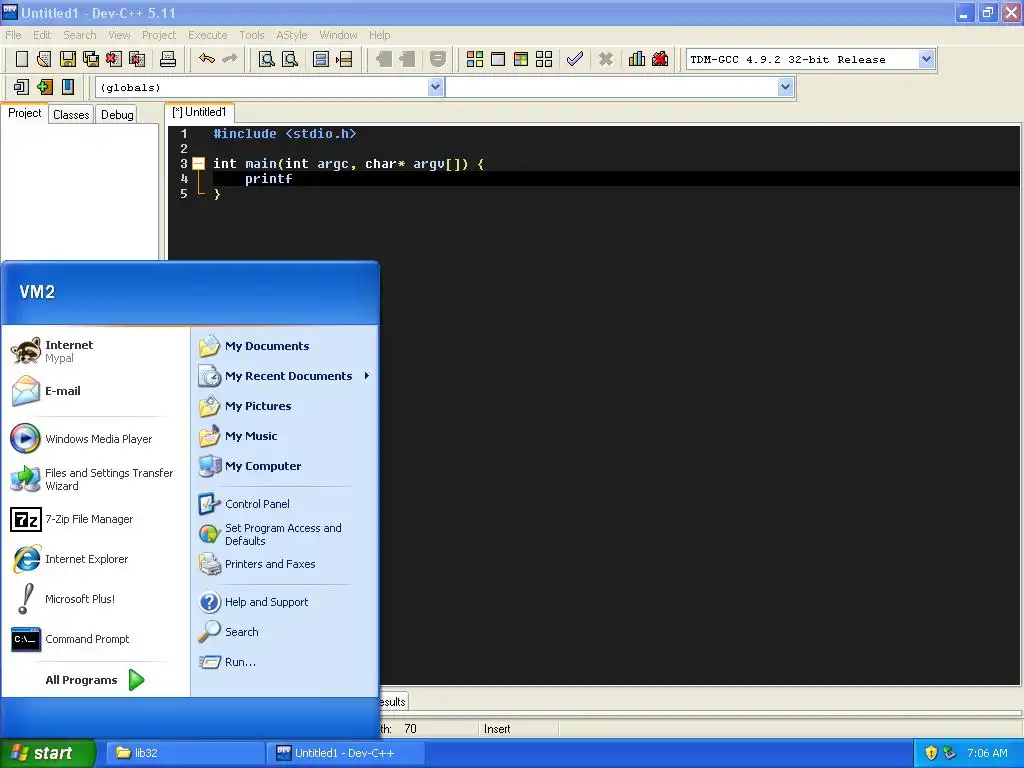
Task: Open the View menu
Action: (119, 35)
